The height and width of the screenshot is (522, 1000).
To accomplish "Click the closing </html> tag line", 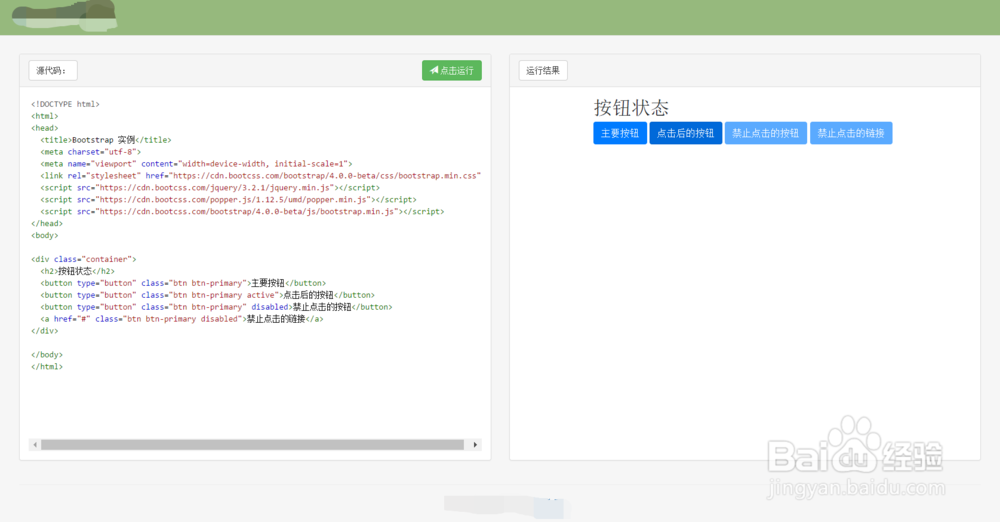I will point(47,367).
